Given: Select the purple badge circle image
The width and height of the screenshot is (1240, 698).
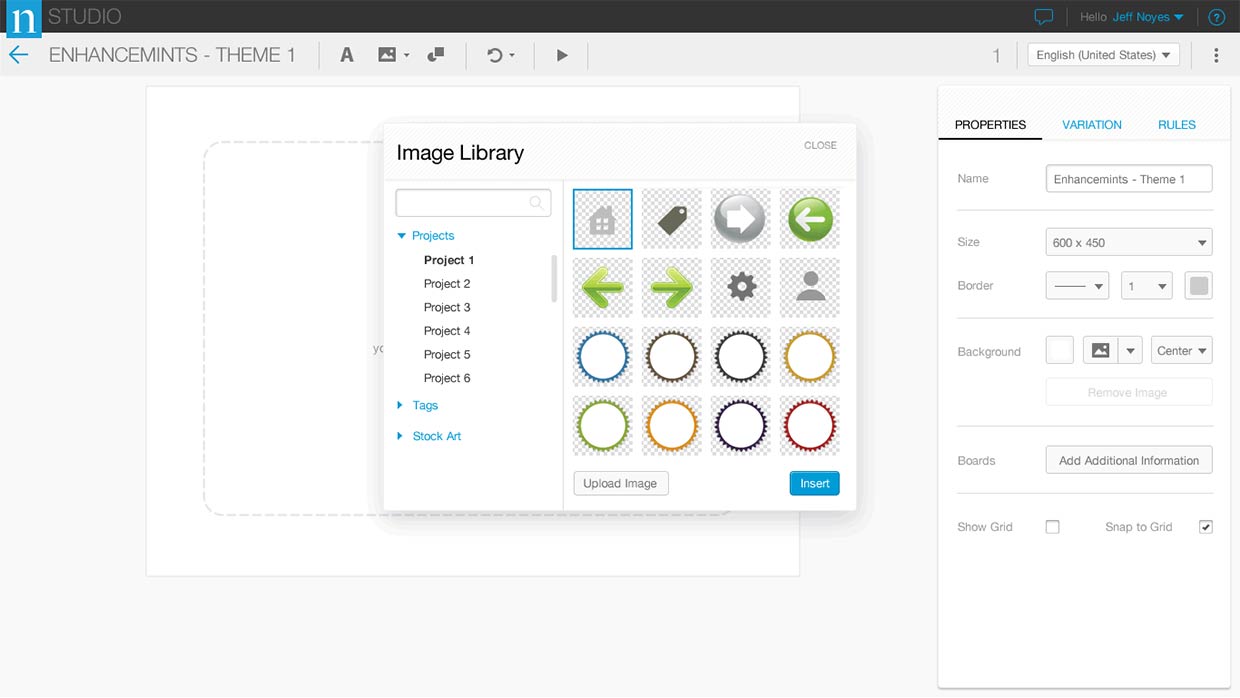Looking at the screenshot, I should (741, 426).
